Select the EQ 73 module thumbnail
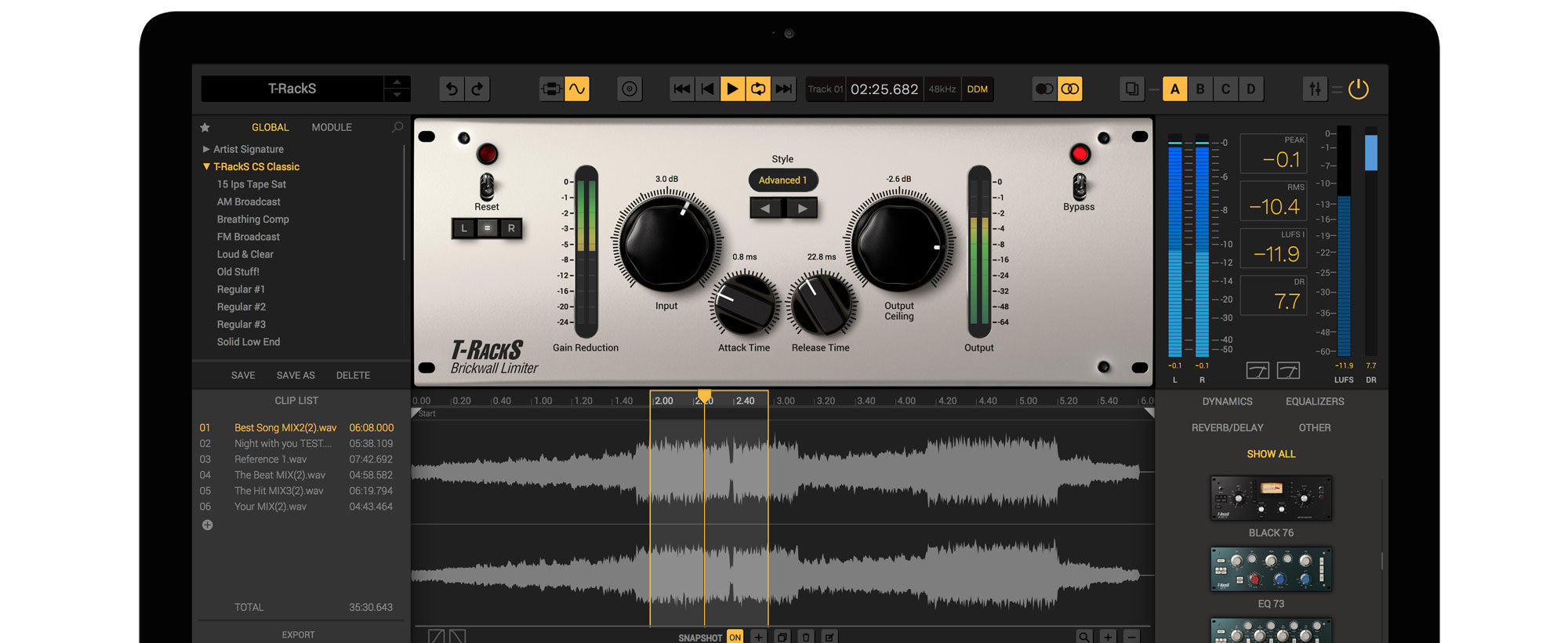This screenshot has width=1568, height=643. [1271, 569]
